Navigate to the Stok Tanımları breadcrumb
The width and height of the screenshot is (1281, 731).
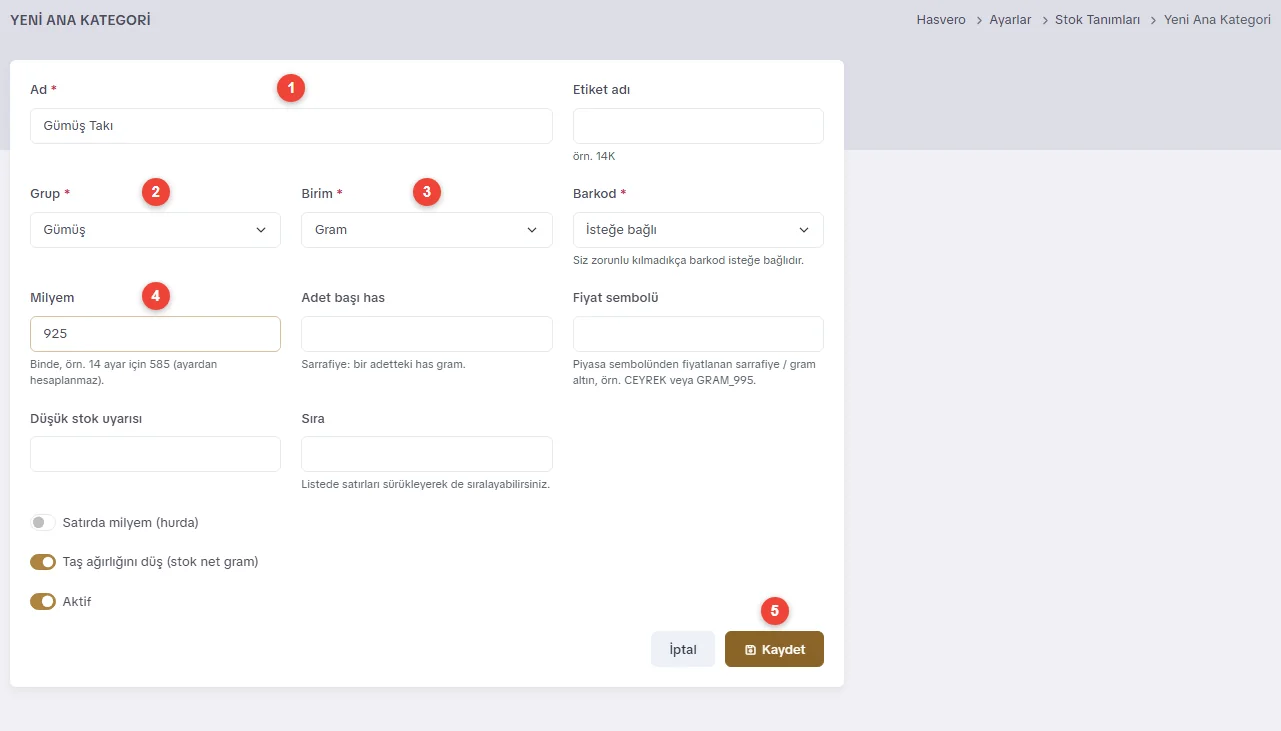click(x=1098, y=20)
